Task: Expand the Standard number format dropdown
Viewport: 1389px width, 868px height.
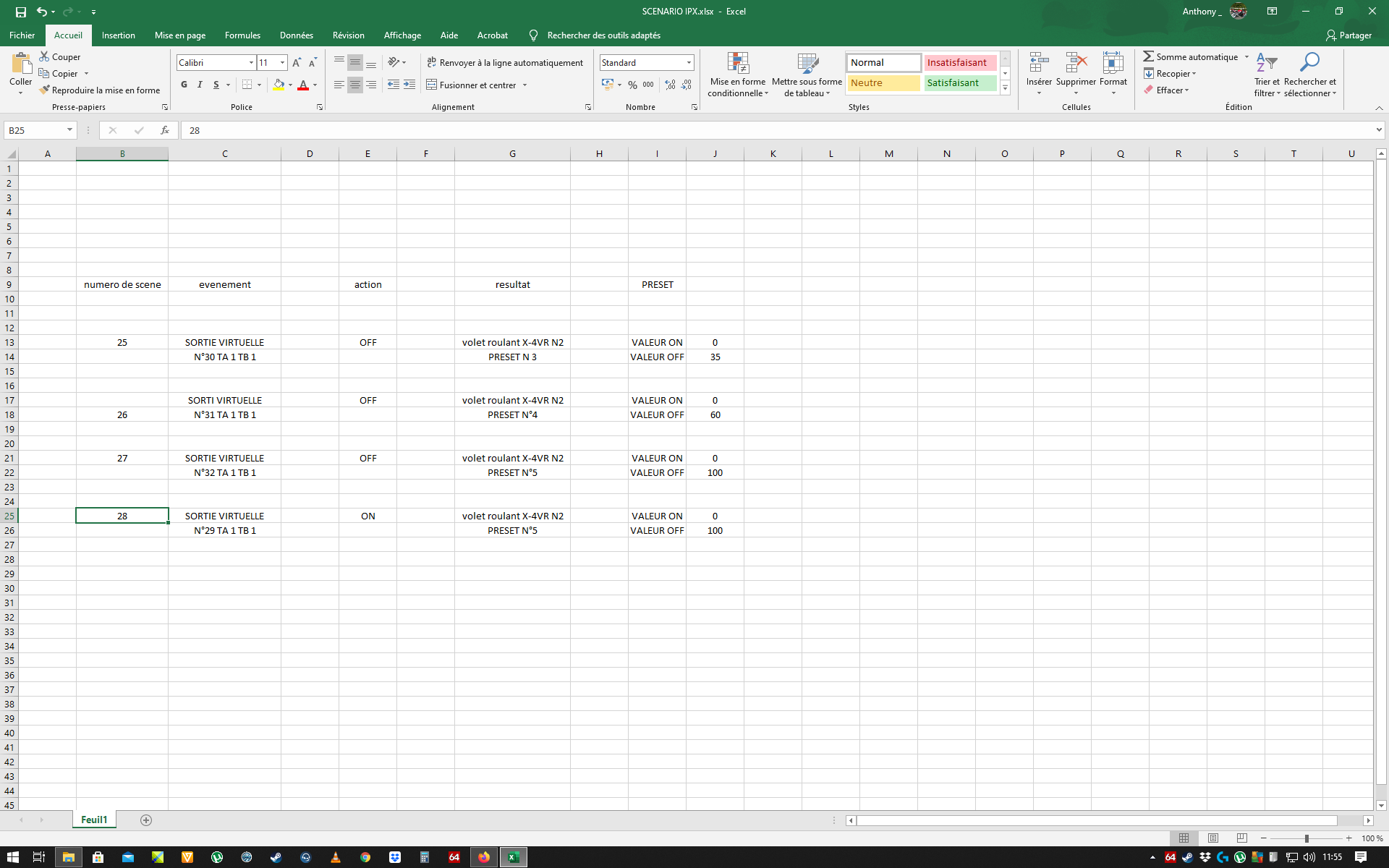Action: [x=689, y=63]
